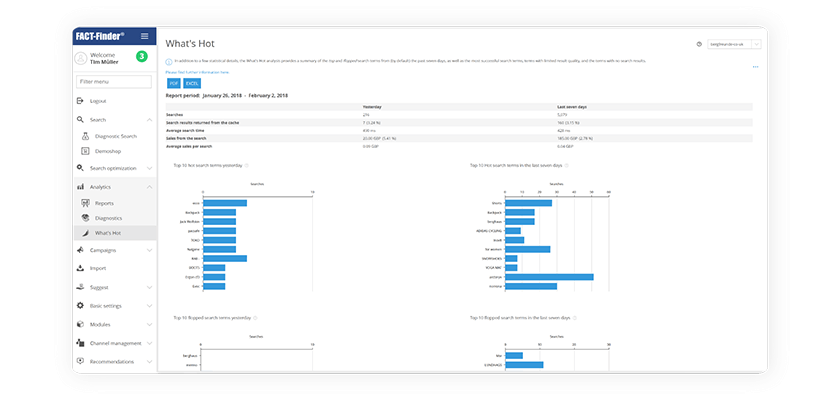
Task: Expand the Modules section chevron
Action: click(149, 324)
